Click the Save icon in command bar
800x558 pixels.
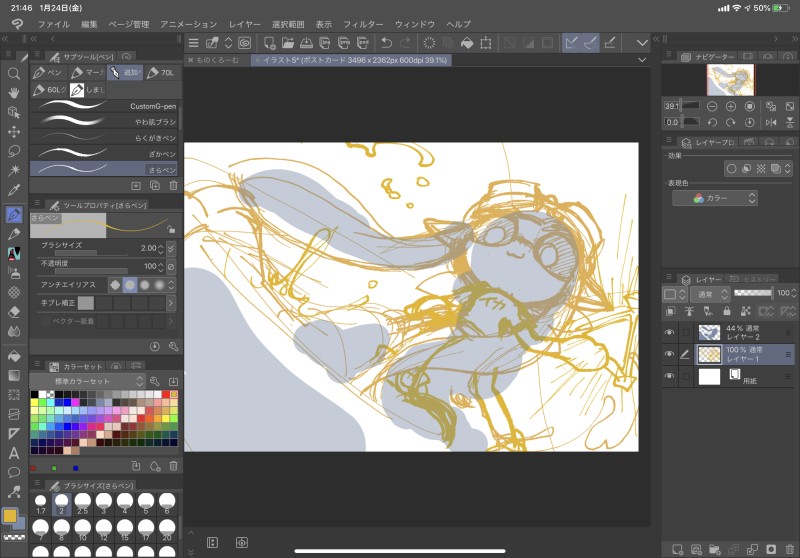coord(306,43)
